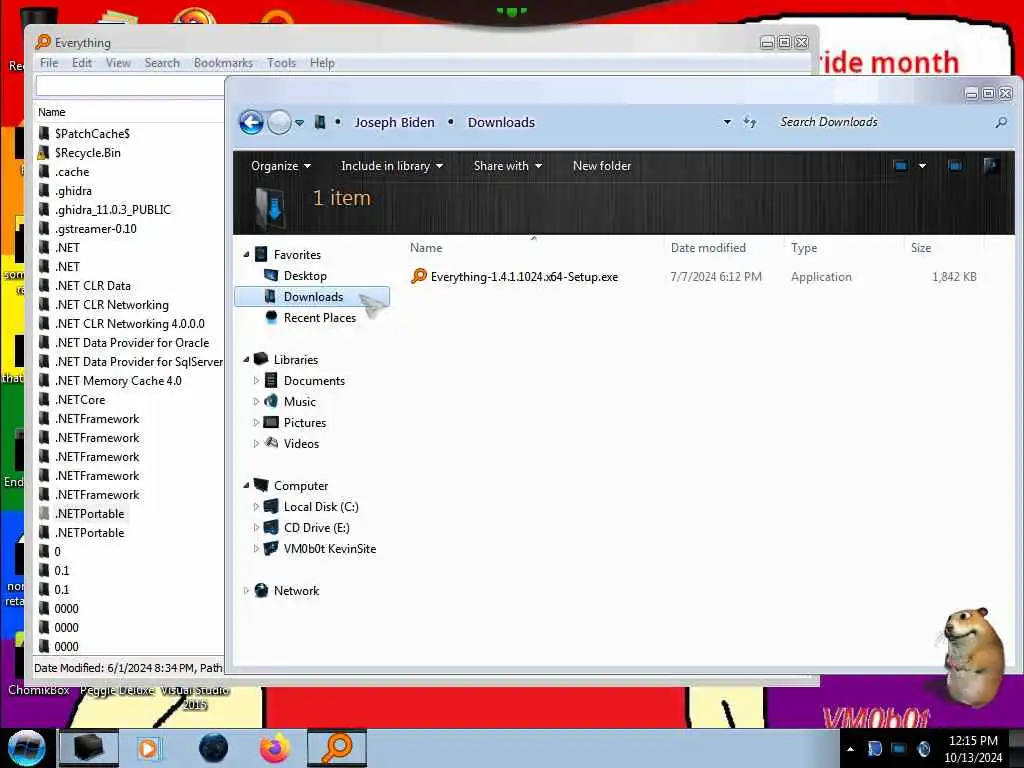Image resolution: width=1024 pixels, height=768 pixels.
Task: Click the Back arrow in Explorer
Action: [x=251, y=122]
